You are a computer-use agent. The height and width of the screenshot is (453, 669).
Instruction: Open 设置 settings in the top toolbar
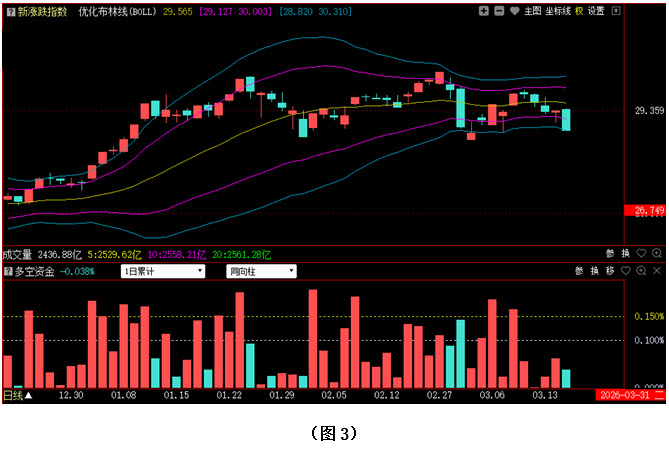coord(596,11)
